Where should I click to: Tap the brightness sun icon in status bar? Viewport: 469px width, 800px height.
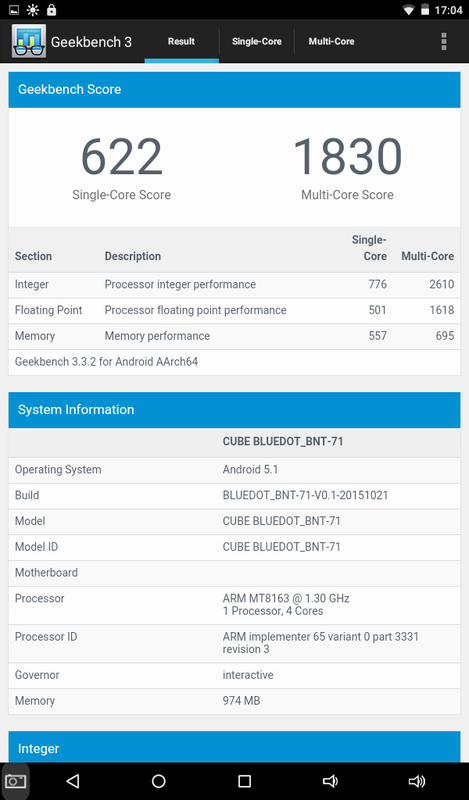coord(33,10)
